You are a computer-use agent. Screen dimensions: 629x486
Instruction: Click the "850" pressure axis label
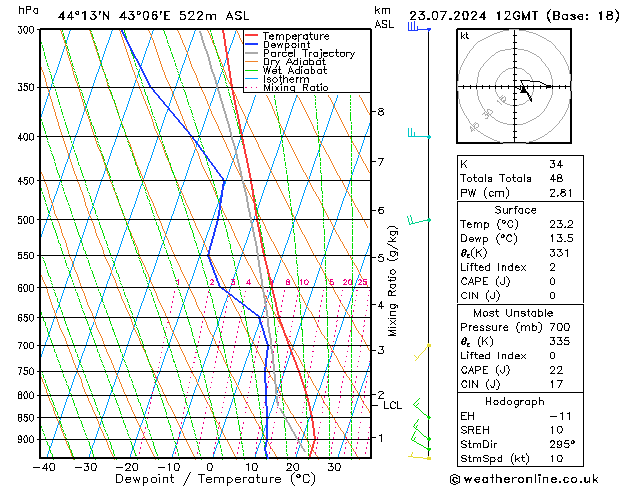[28, 418]
